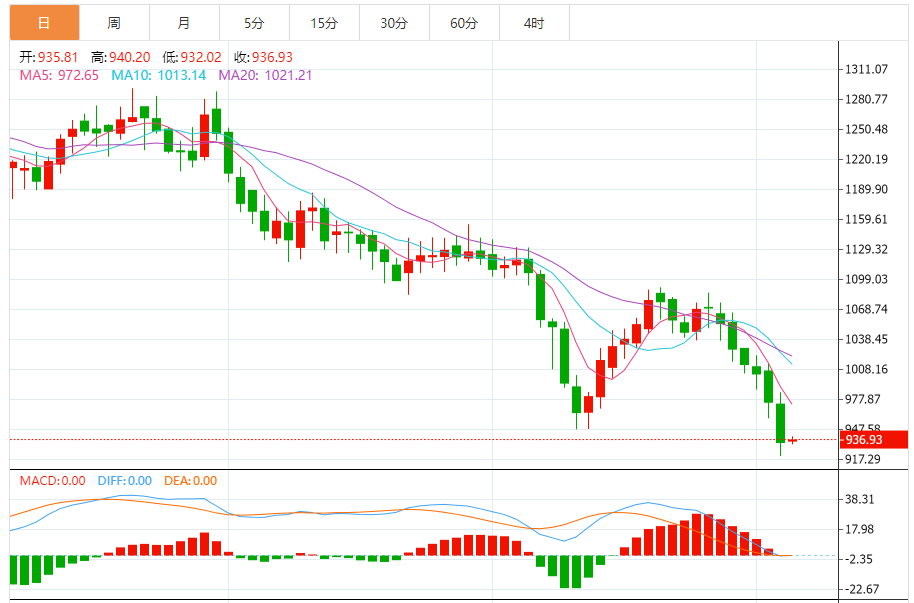Click the red current price tag 936.93
The width and height of the screenshot is (914, 603).
click(874, 440)
